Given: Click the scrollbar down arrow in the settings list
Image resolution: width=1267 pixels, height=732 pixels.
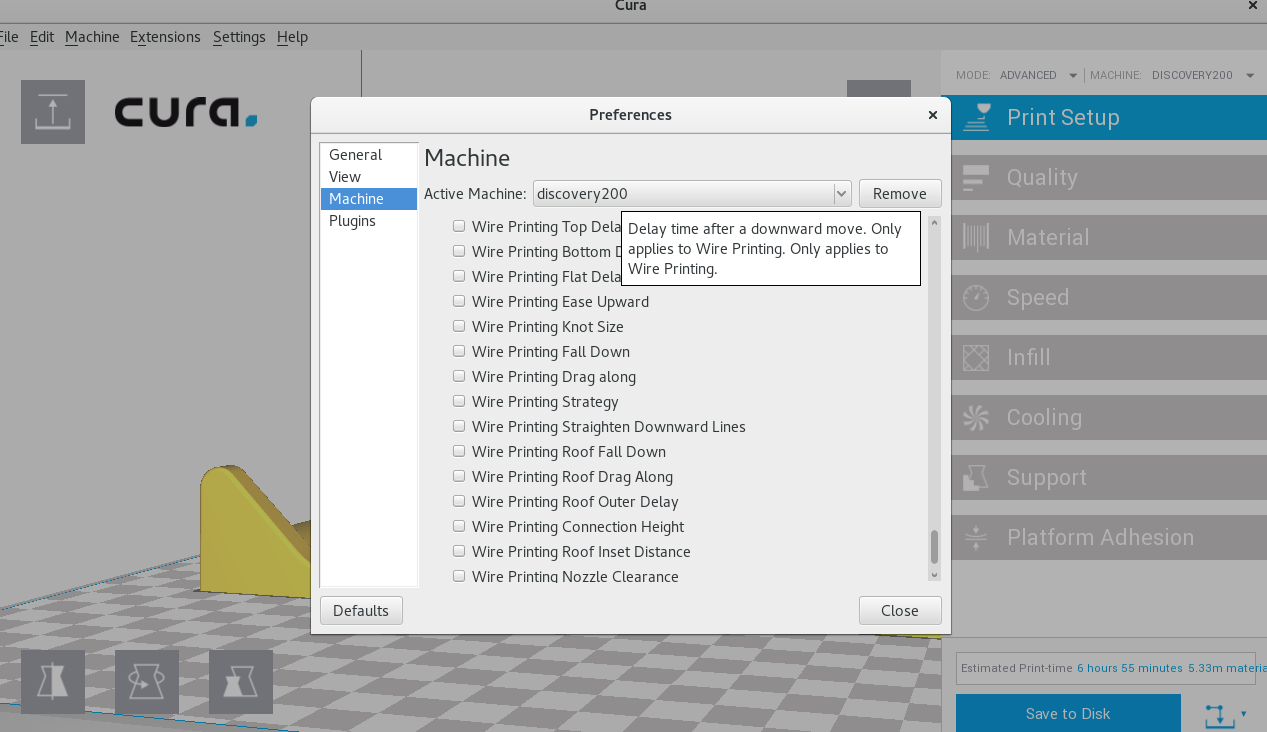Looking at the screenshot, I should [935, 575].
